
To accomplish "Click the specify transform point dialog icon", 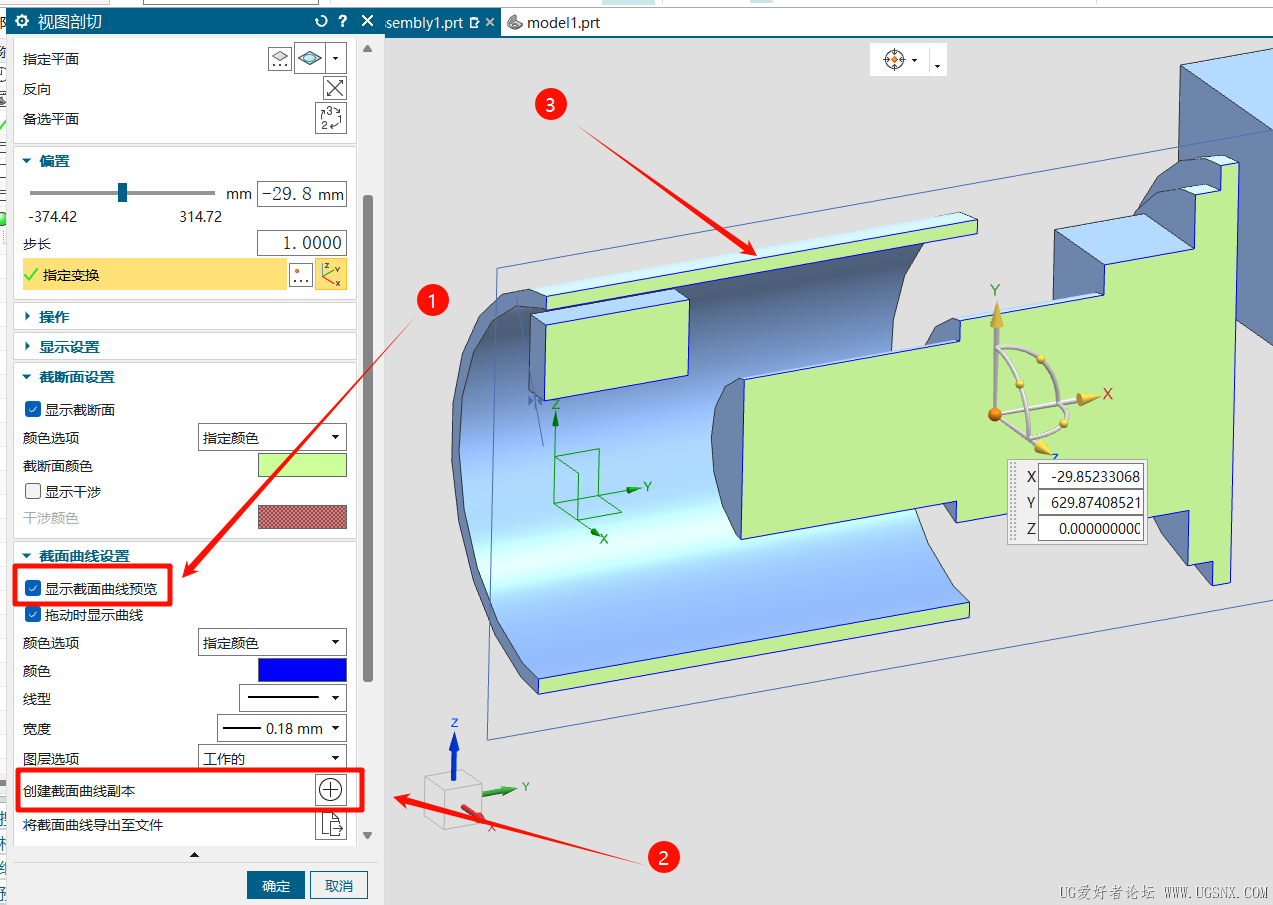I will pyautogui.click(x=301, y=275).
